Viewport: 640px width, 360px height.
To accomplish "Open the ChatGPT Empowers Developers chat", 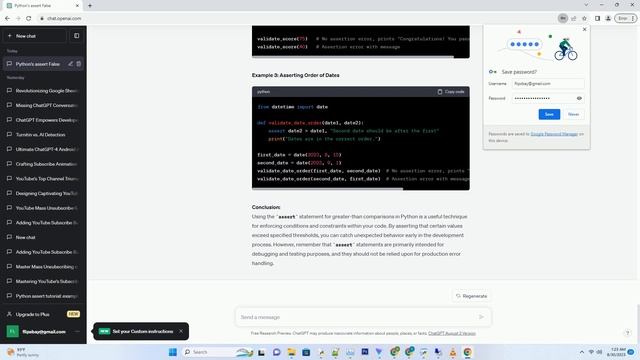I will pos(43,120).
